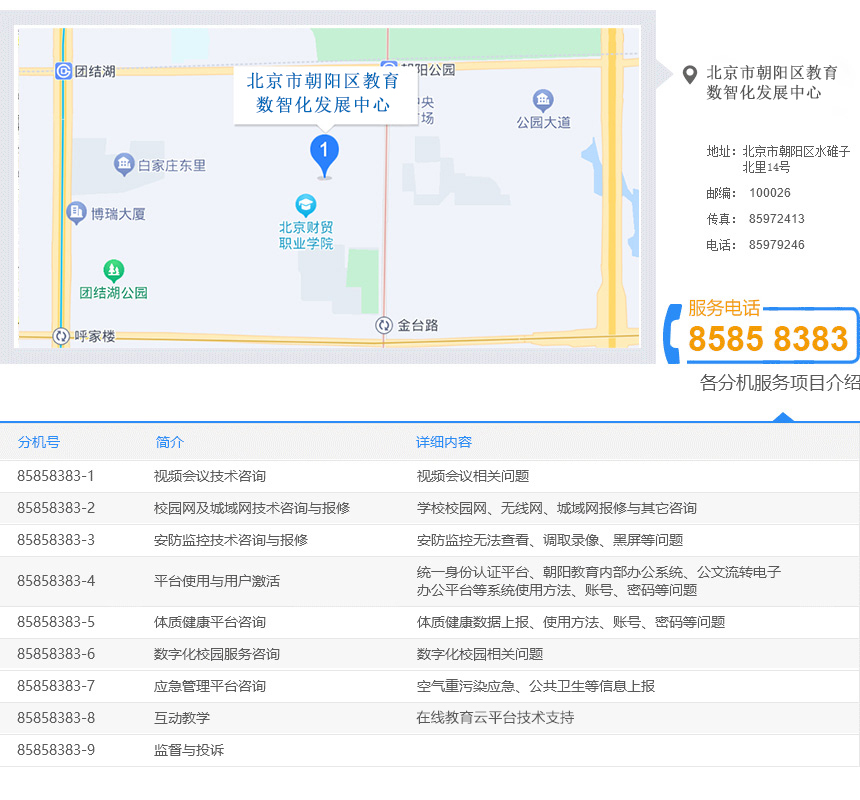Click the service phone number 8585 8383
Image resolution: width=860 pixels, height=800 pixels.
[x=768, y=340]
